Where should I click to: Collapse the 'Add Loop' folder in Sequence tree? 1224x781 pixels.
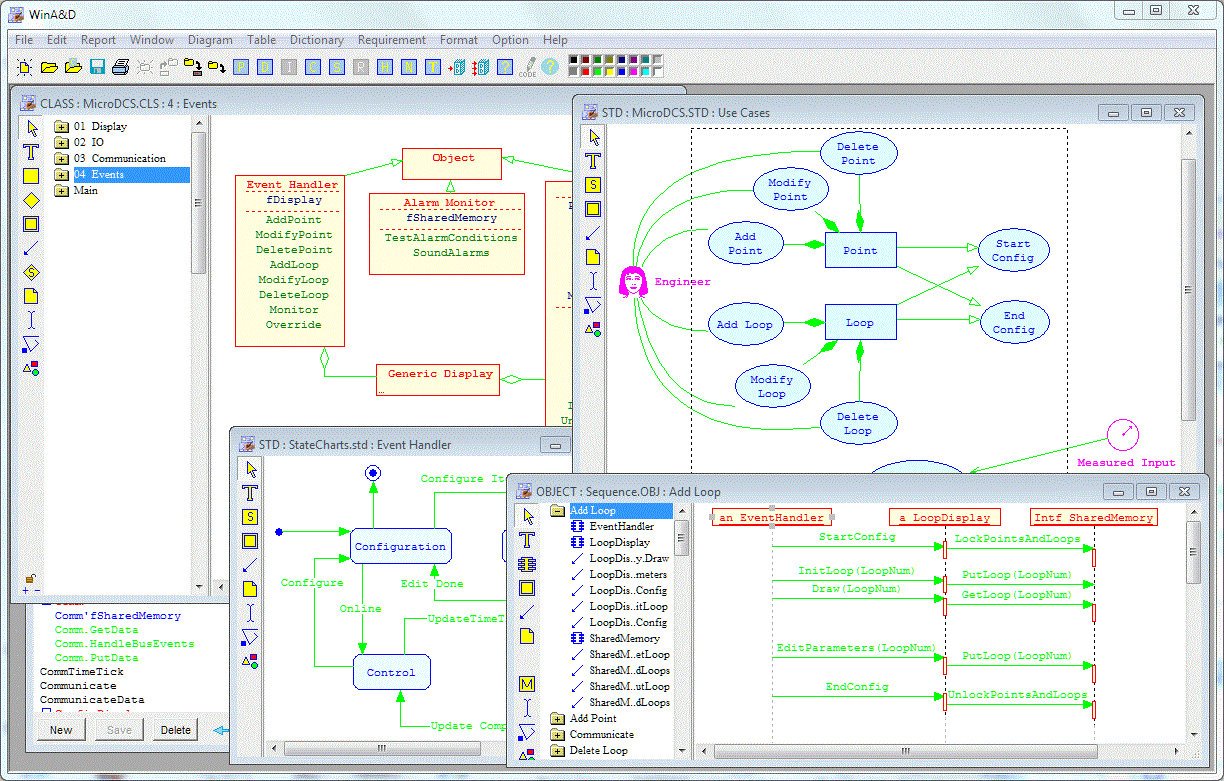(557, 511)
